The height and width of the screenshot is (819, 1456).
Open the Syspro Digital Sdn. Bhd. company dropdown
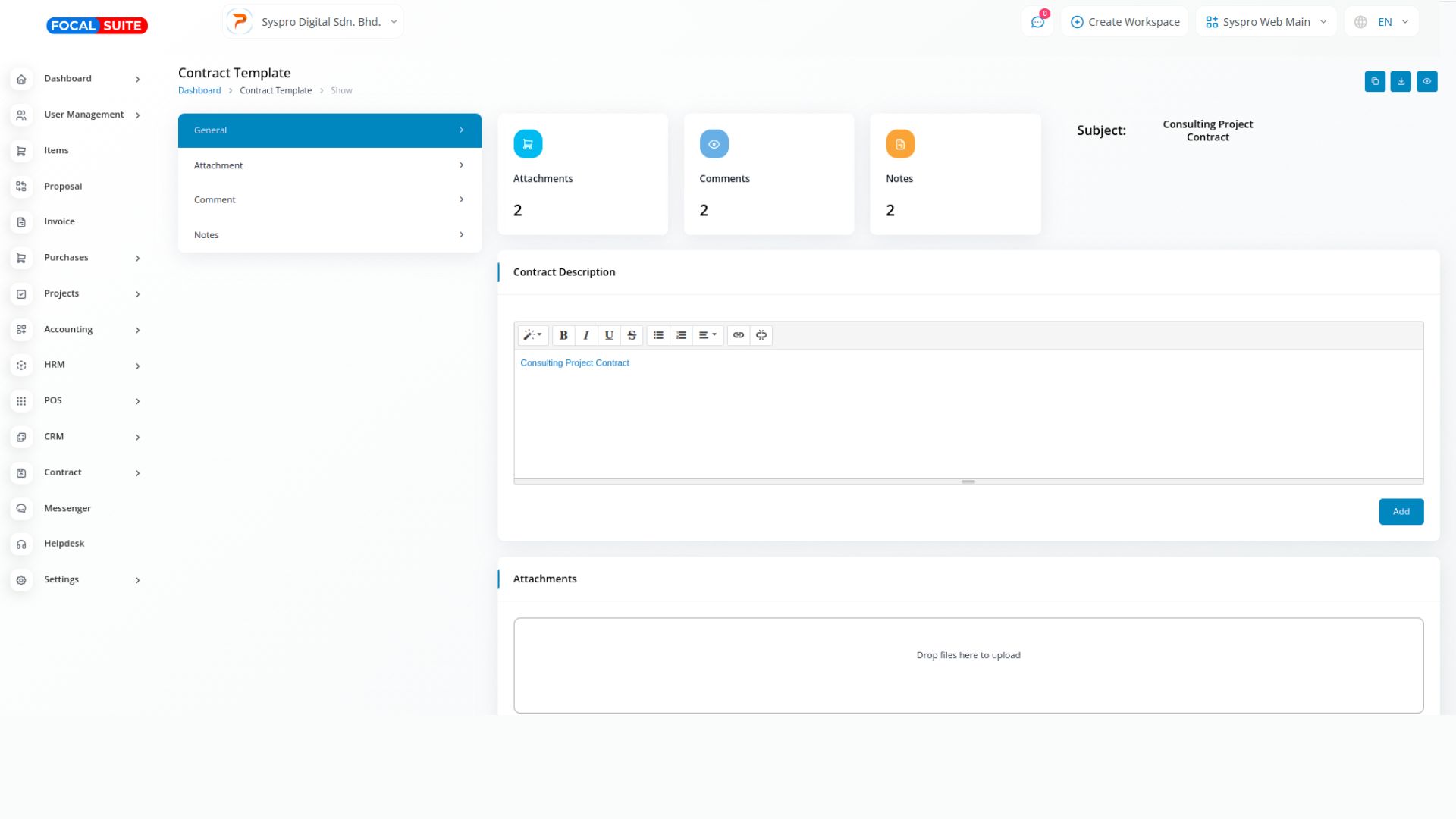click(x=313, y=22)
